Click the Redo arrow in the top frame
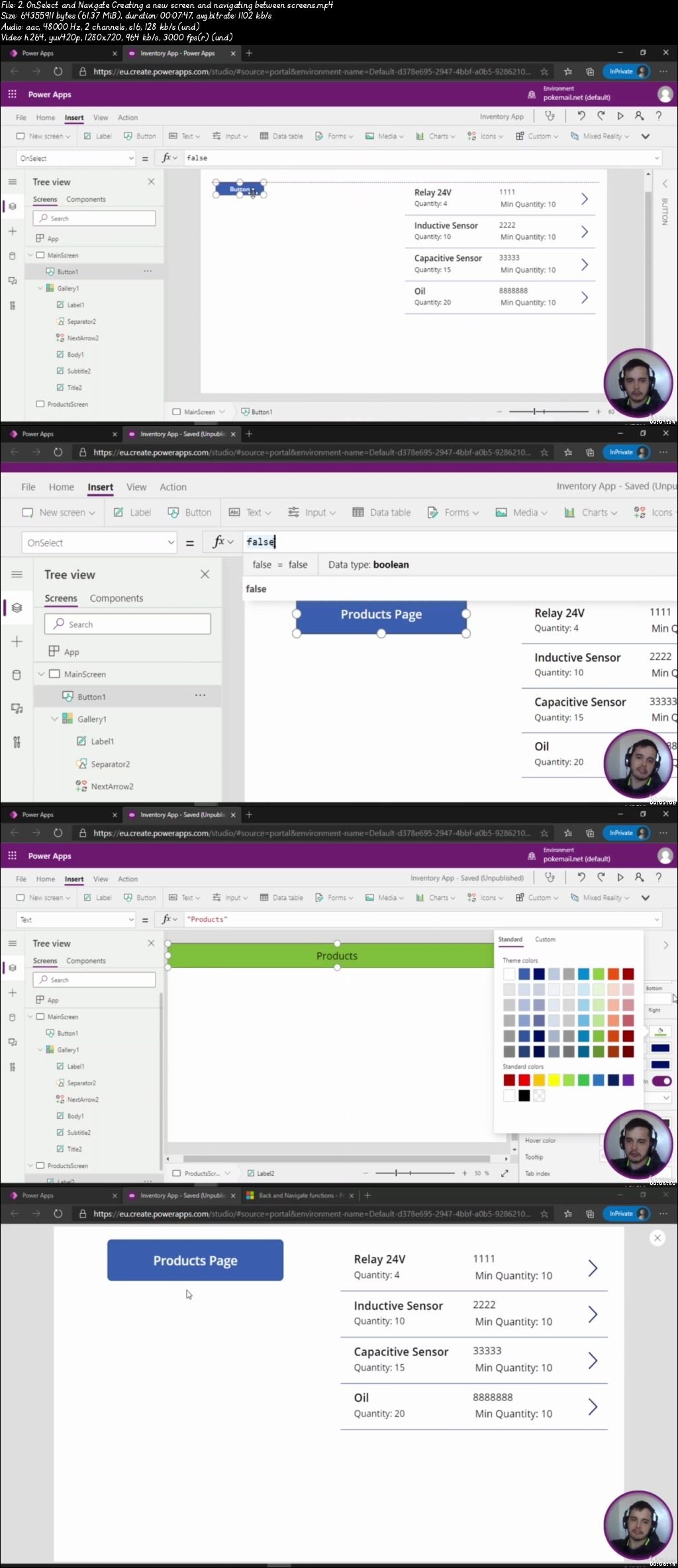This screenshot has width=678, height=1568. (601, 116)
